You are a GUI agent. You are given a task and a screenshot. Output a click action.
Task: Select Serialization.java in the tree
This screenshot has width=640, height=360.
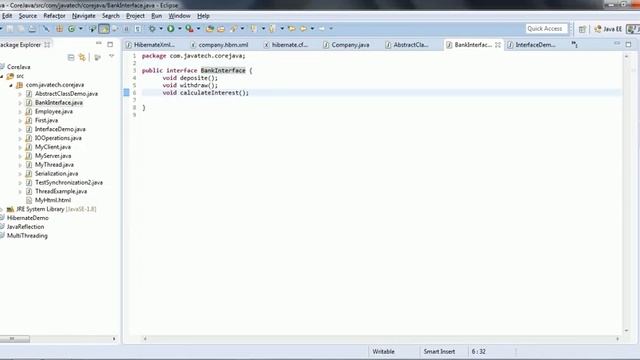(56, 174)
